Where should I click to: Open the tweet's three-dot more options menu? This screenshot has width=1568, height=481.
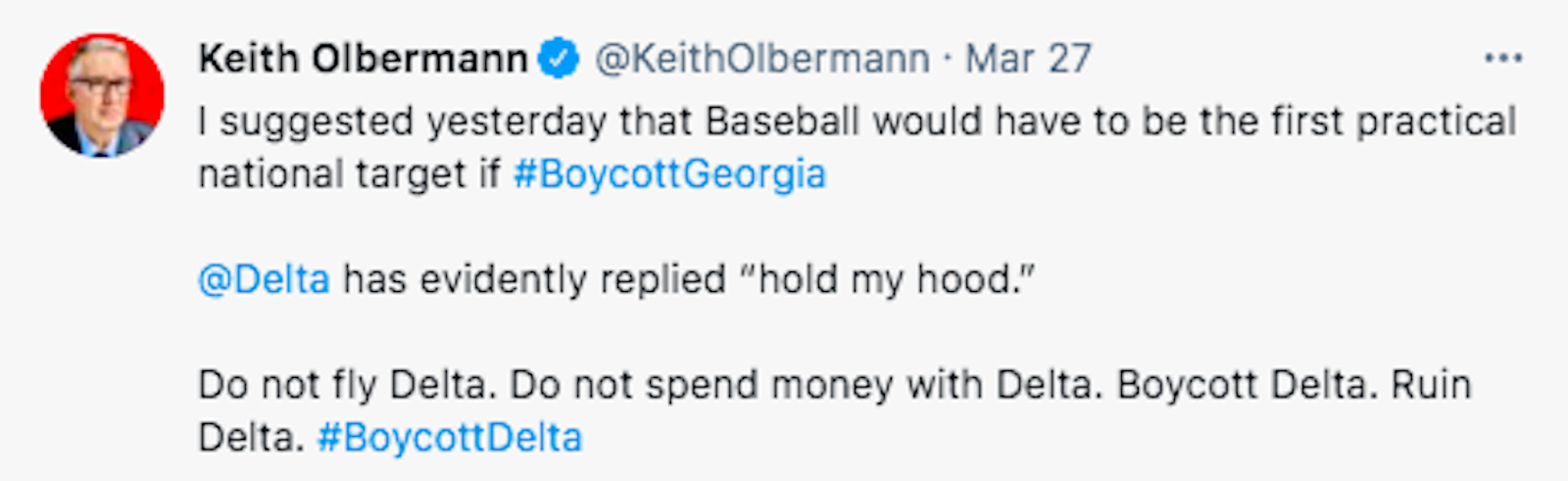(x=1503, y=59)
